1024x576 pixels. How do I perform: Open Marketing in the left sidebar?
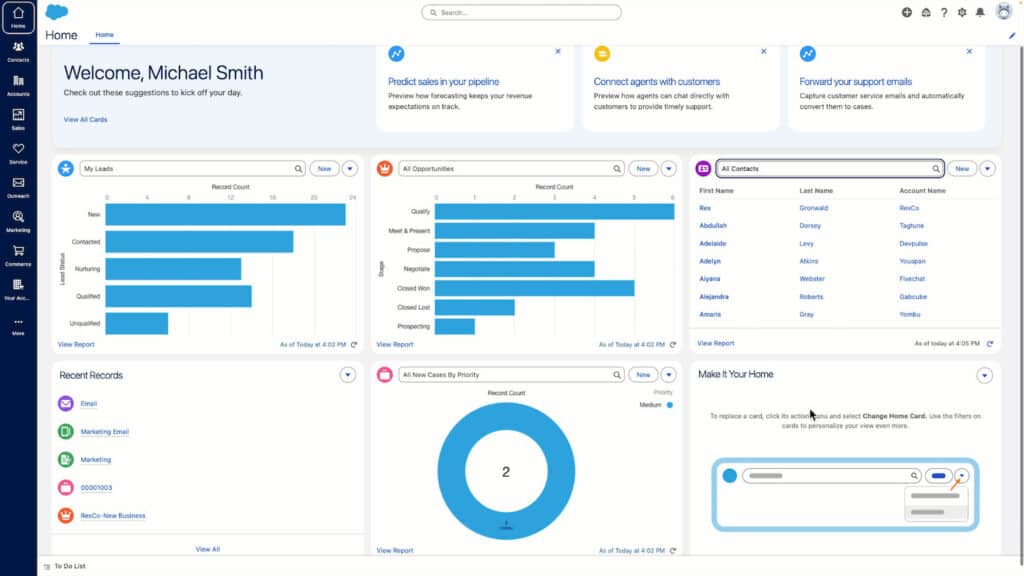[18, 221]
